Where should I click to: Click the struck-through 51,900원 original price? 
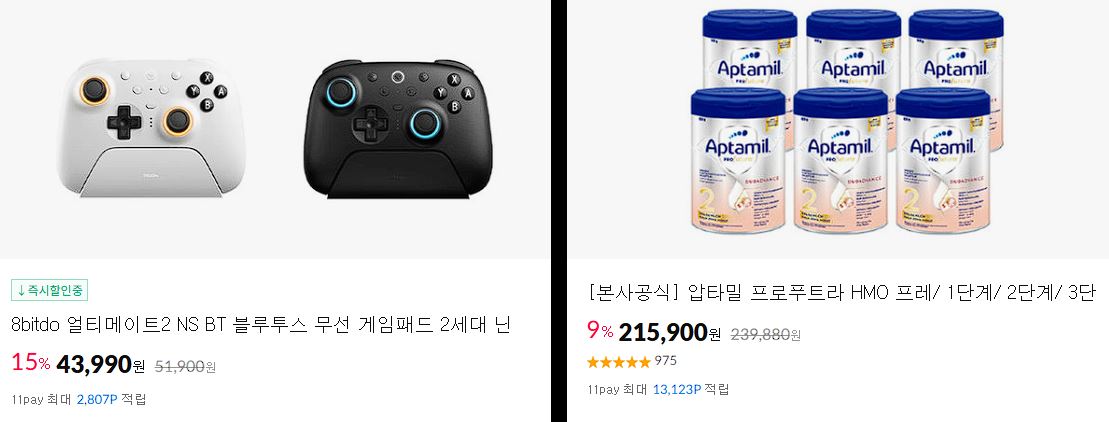(x=185, y=366)
